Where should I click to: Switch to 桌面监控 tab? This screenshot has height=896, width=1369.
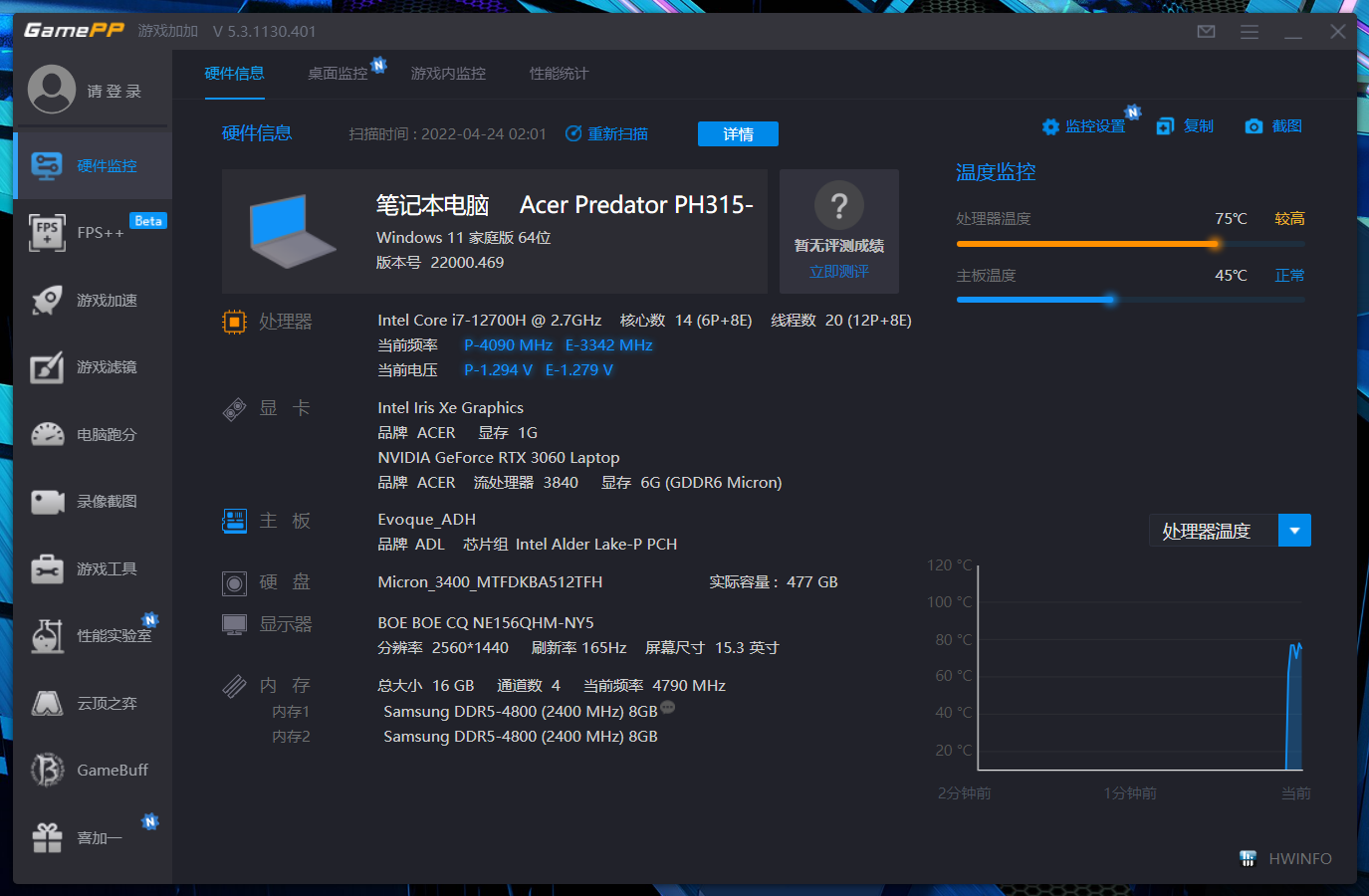[x=338, y=74]
